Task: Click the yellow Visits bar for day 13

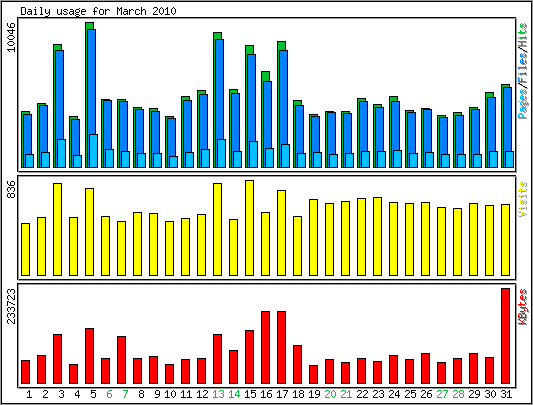Action: 218,229
